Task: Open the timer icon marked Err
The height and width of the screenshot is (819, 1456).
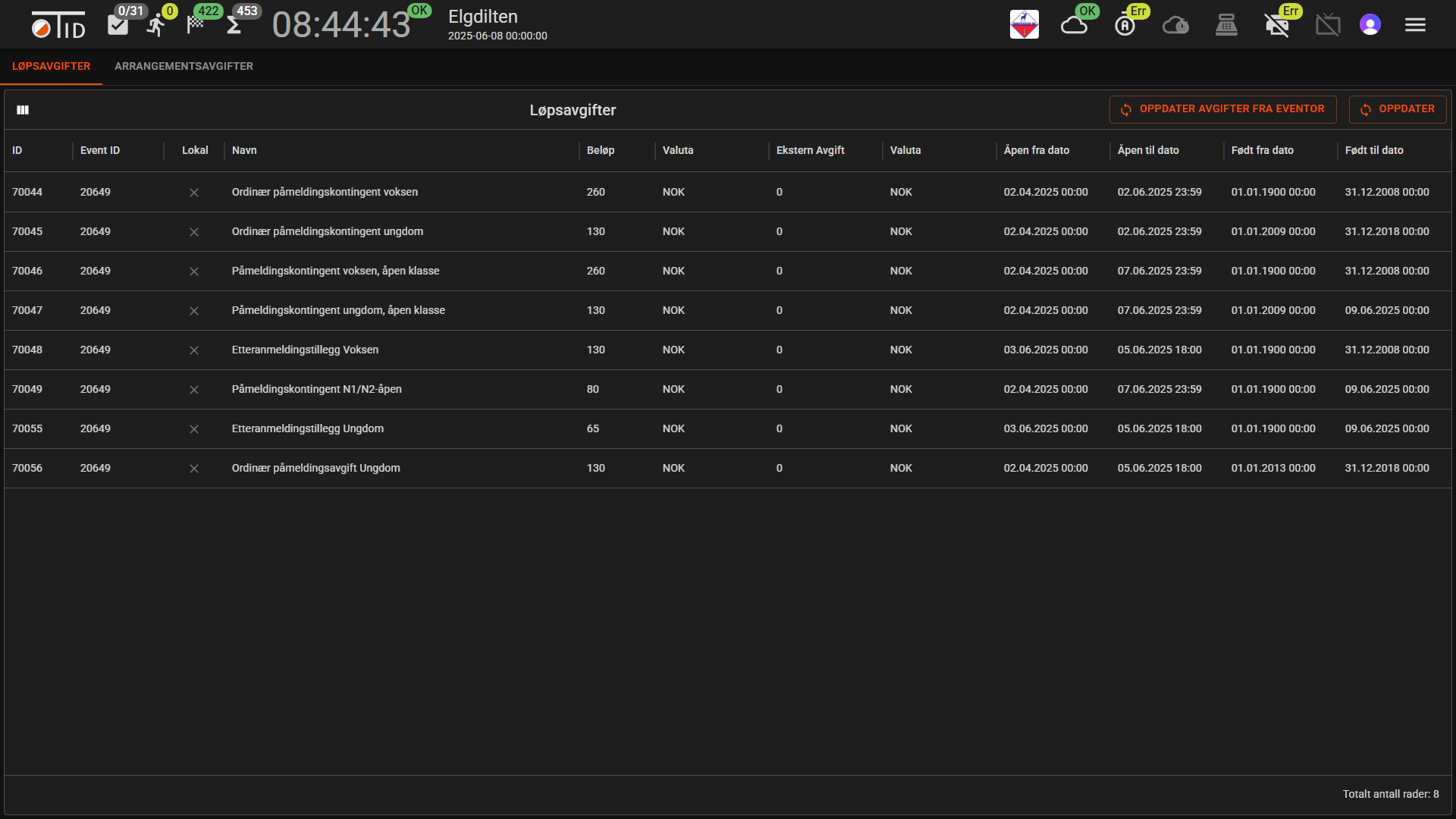Action: [x=1125, y=25]
